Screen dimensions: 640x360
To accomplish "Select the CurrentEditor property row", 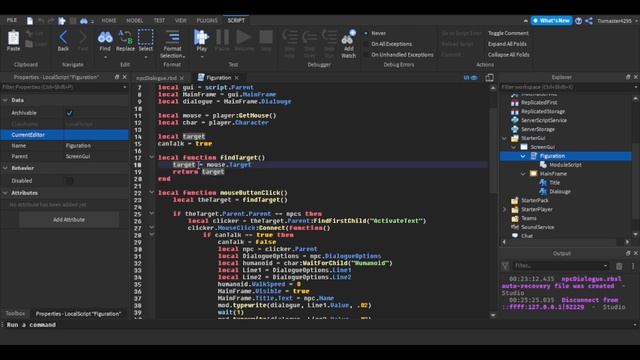I will [64, 135].
